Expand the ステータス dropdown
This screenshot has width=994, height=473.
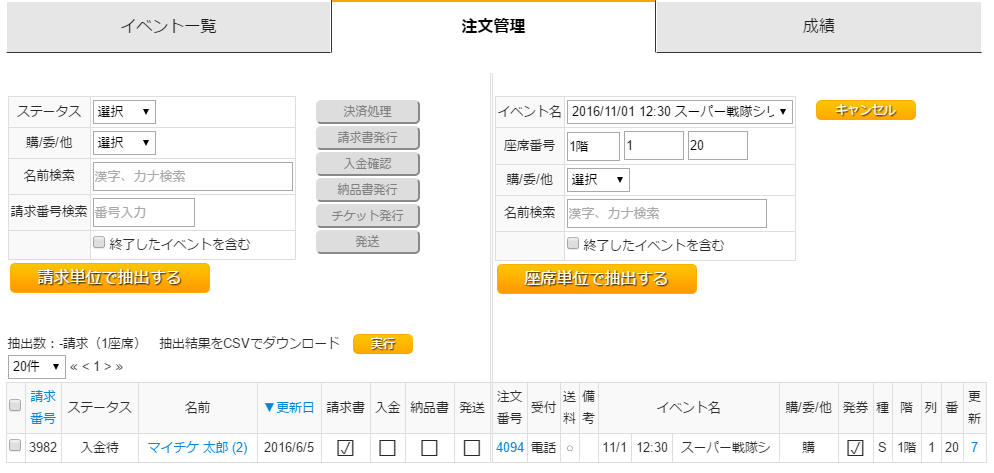[124, 111]
